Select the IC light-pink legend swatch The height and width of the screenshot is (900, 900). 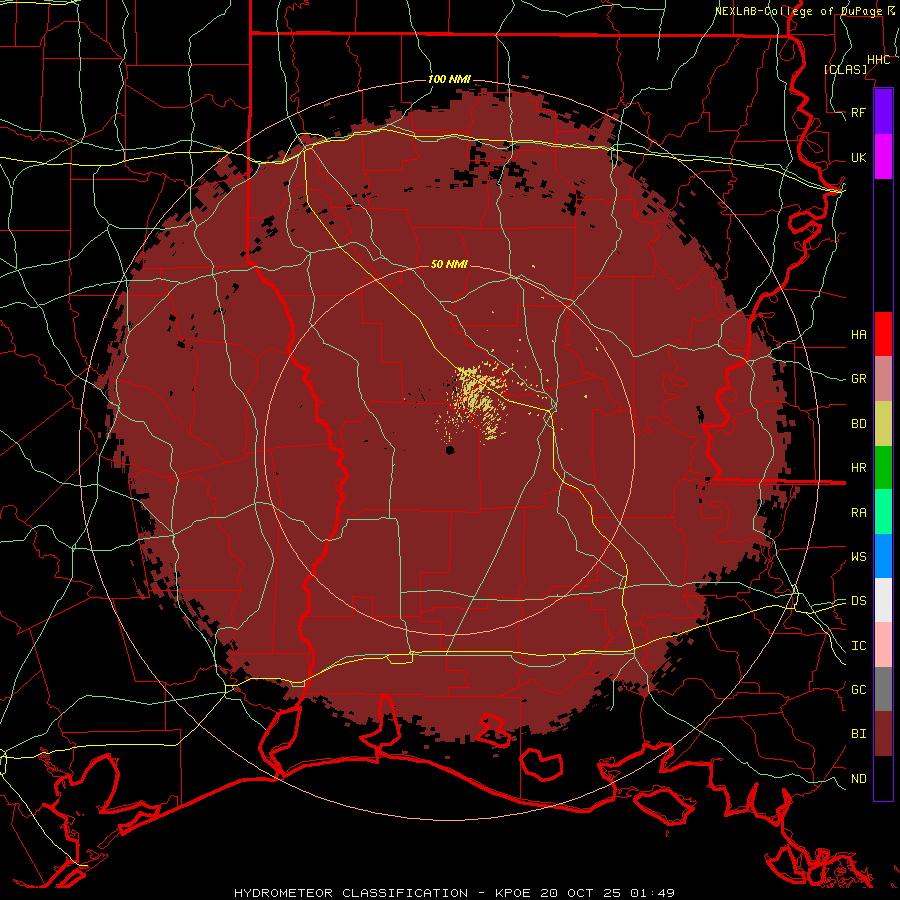[x=883, y=645]
